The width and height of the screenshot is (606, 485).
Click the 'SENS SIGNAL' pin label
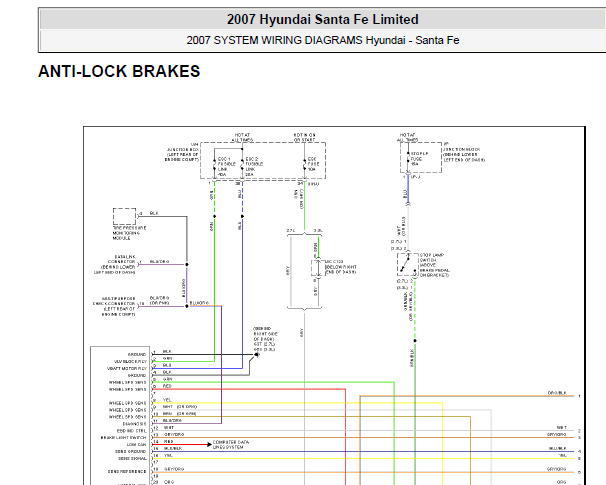click(x=132, y=458)
